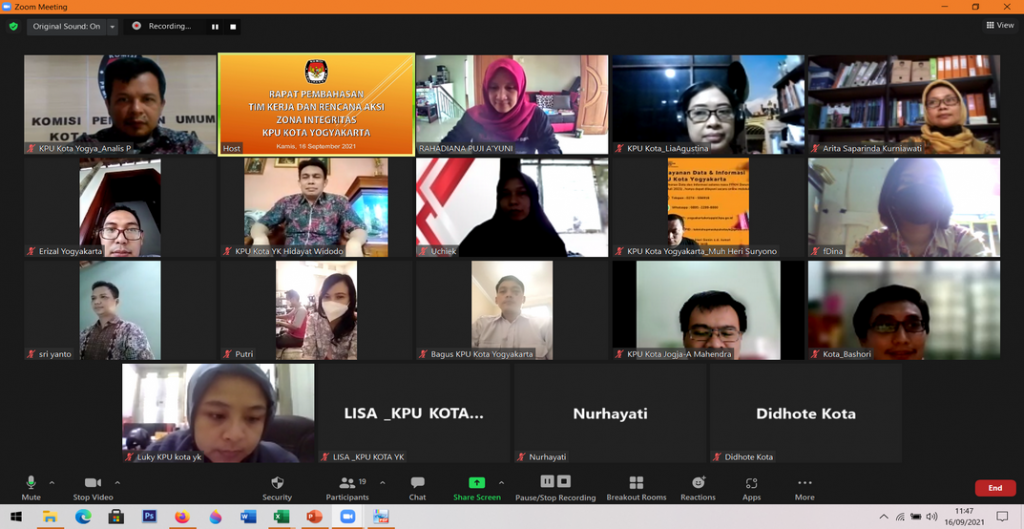Stop the recording from the top indicator bar
1024x529 pixels.
pos(233,27)
